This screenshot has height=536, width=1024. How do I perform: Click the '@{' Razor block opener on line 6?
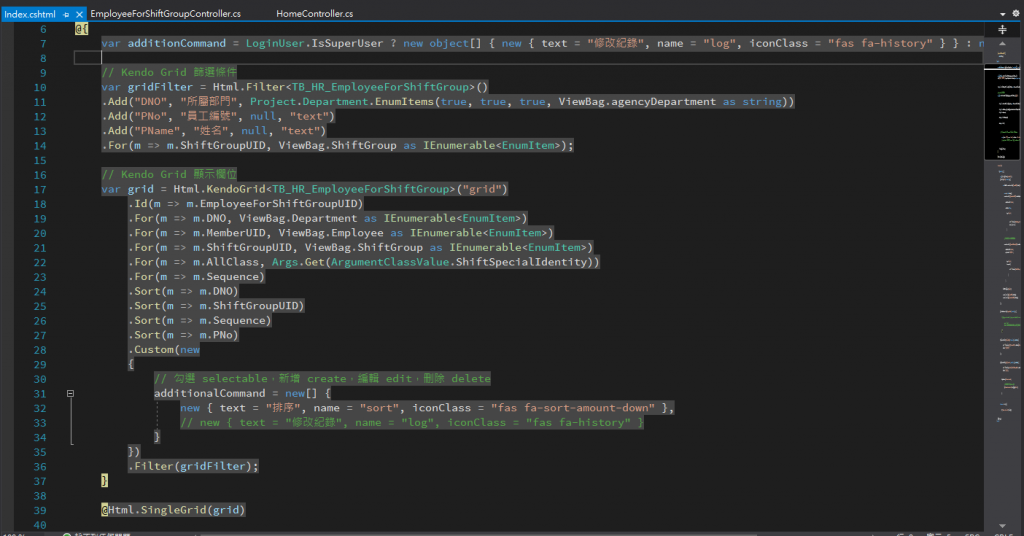[x=81, y=29]
